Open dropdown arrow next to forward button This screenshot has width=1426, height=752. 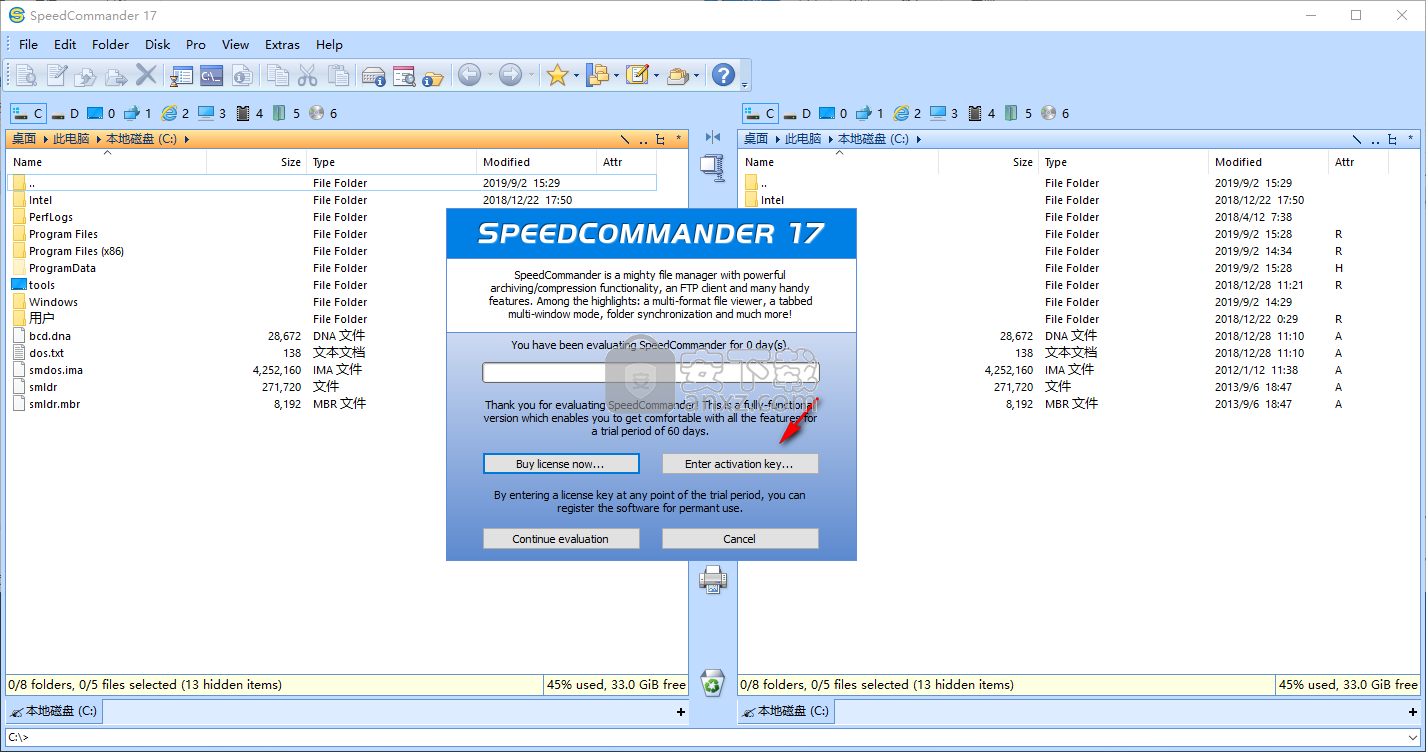[531, 75]
